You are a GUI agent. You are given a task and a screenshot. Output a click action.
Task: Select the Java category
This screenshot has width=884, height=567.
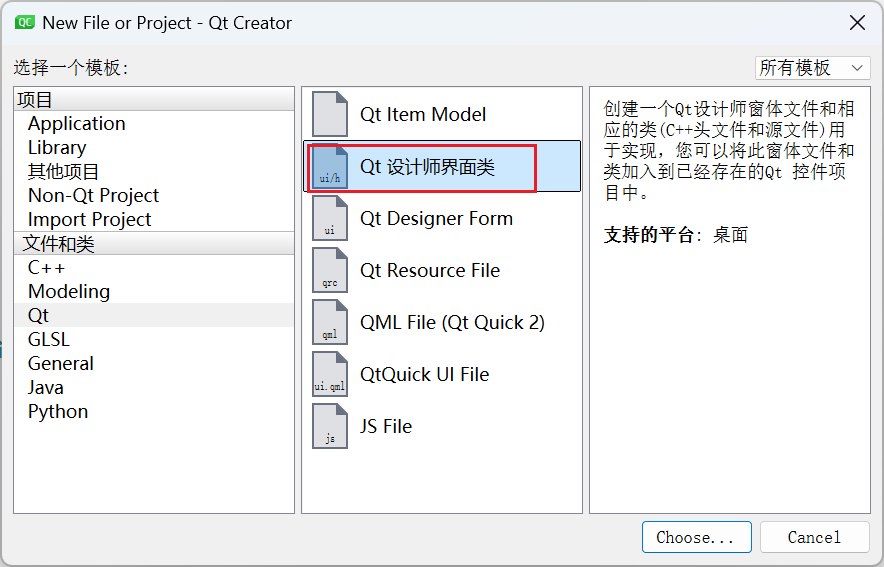(x=154, y=387)
